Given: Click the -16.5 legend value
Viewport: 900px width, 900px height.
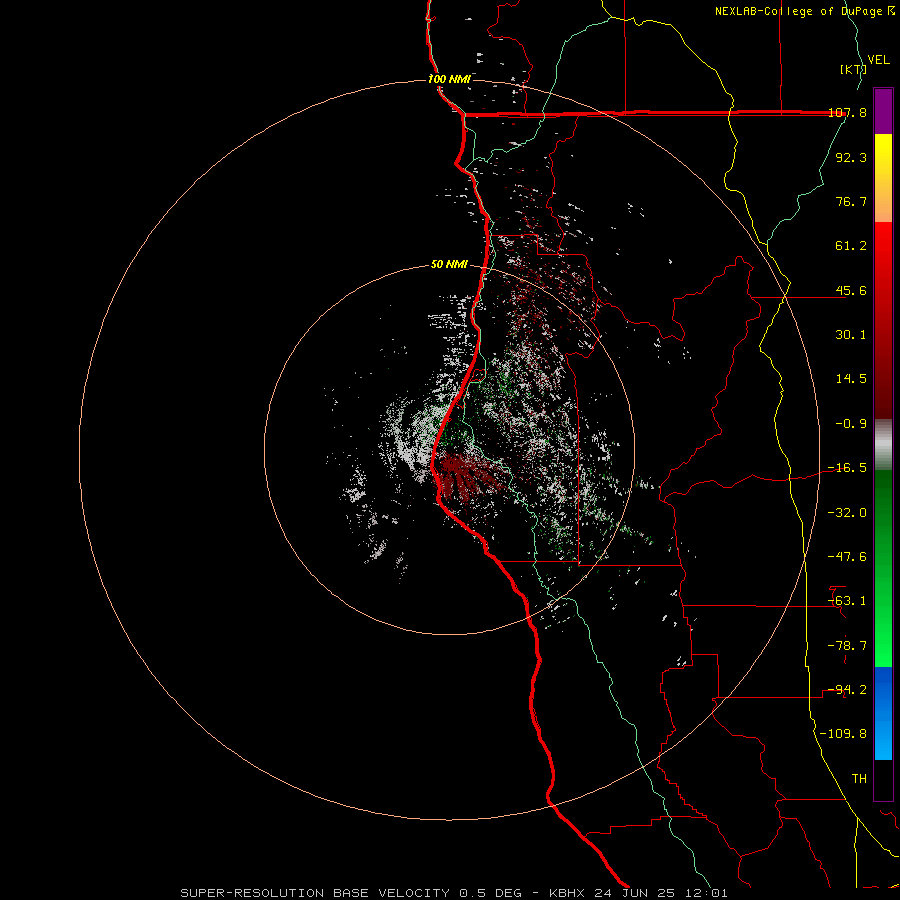Looking at the screenshot, I should click(x=847, y=468).
